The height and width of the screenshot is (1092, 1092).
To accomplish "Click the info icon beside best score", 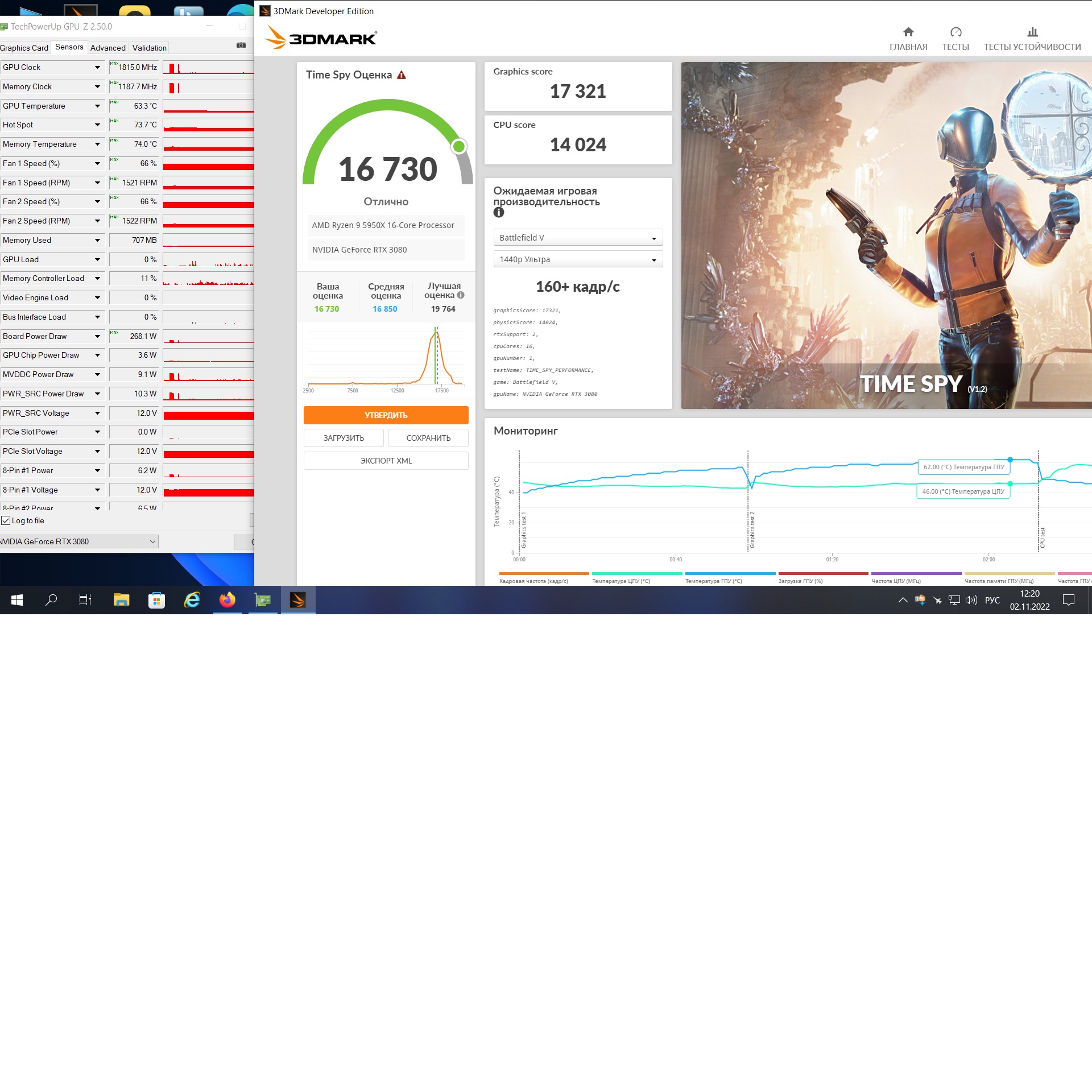I will pyautogui.click(x=461, y=295).
